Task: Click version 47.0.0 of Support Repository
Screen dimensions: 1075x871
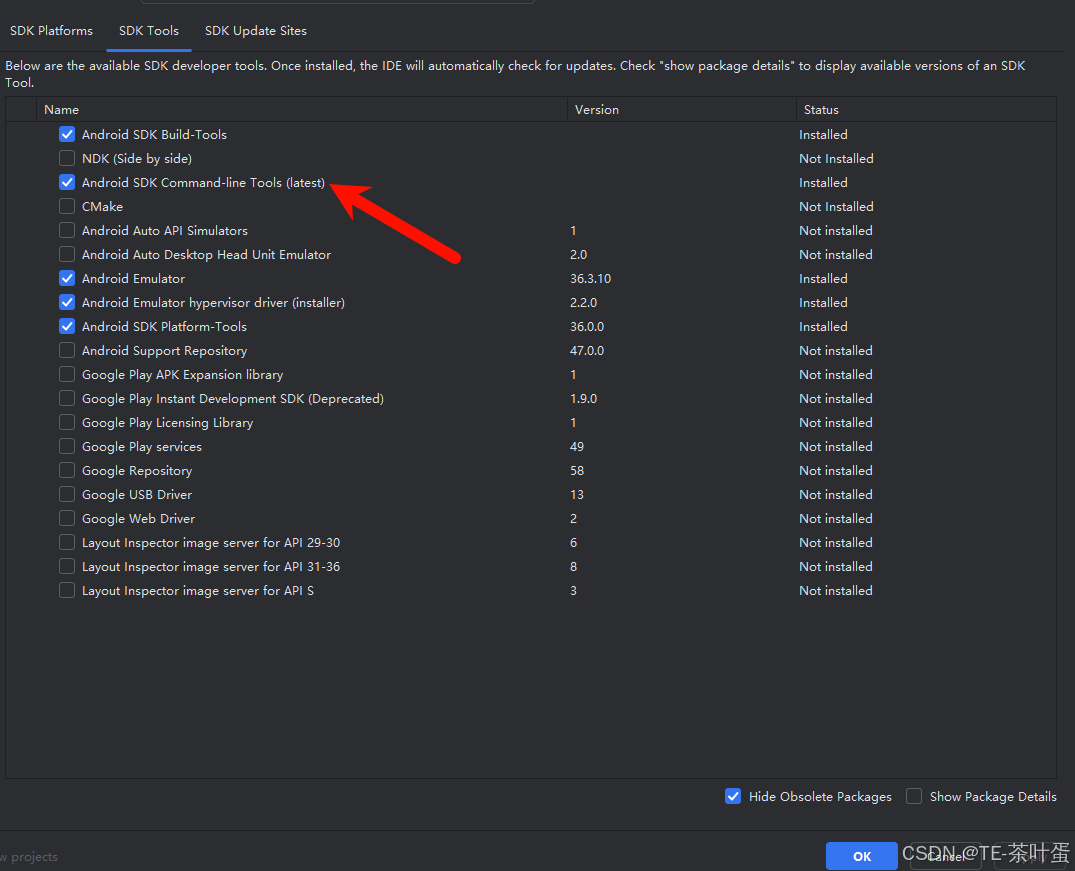Action: 587,350
